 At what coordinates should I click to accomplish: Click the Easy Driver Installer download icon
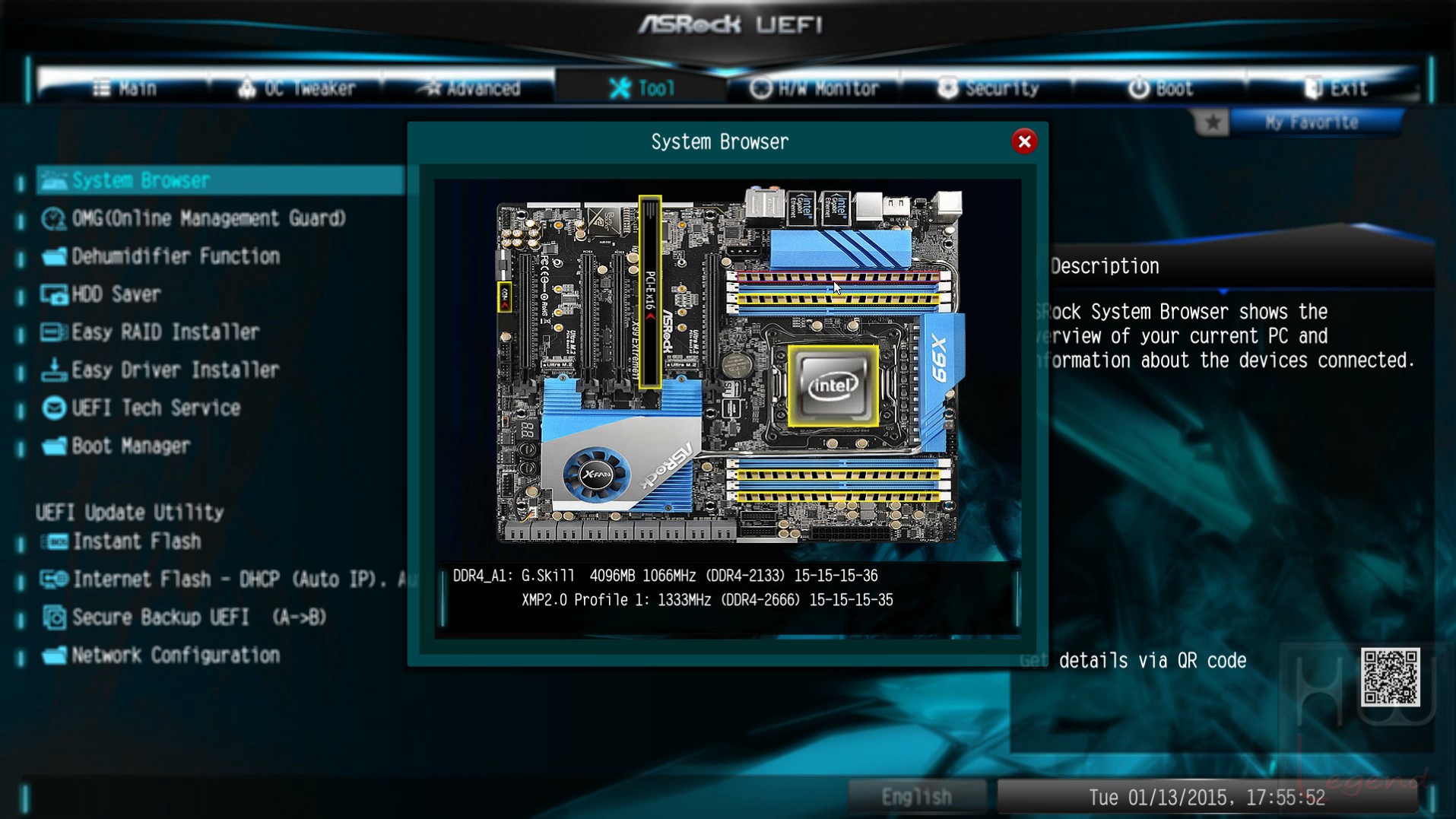pyautogui.click(x=54, y=370)
